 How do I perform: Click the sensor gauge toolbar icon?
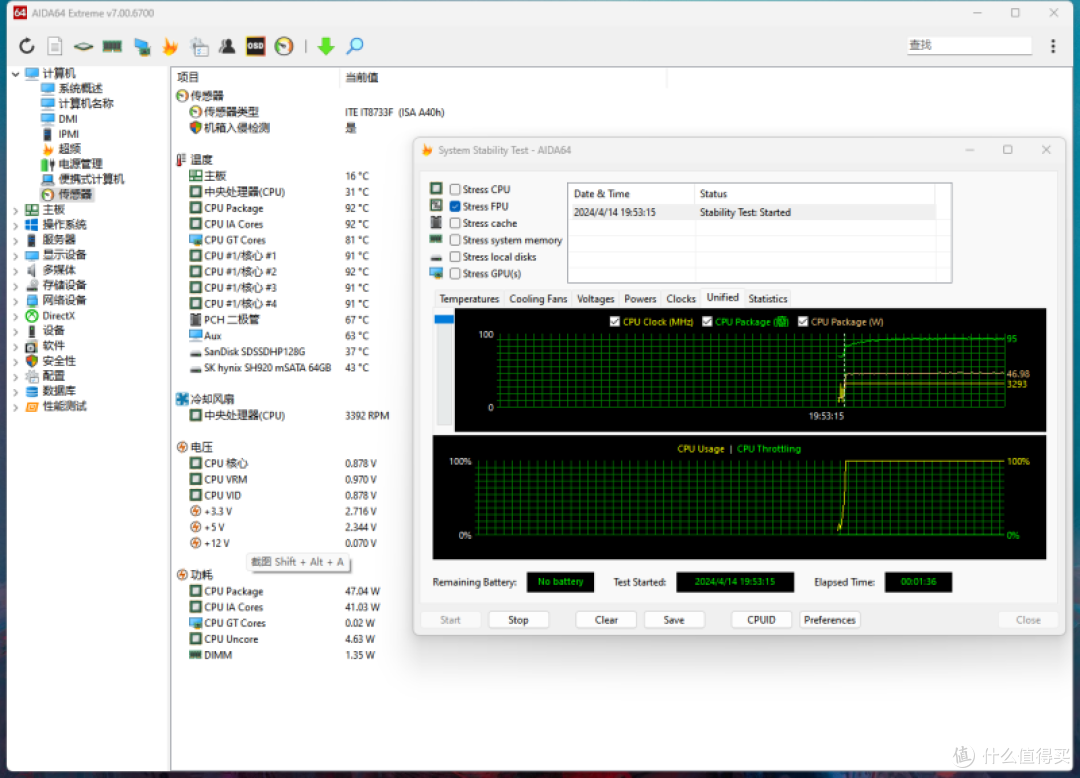[284, 46]
